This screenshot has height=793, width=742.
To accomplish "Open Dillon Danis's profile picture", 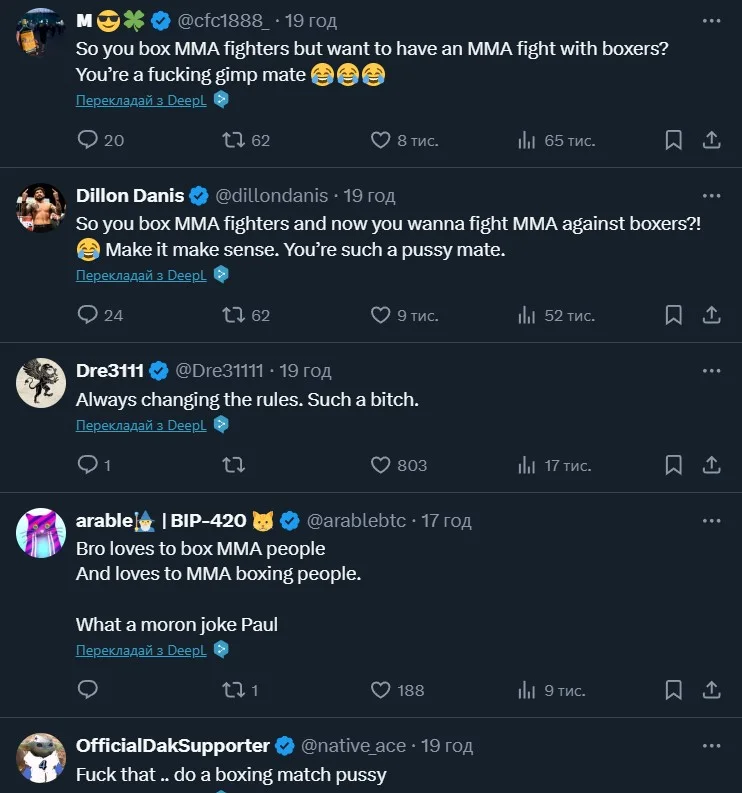I will coord(41,208).
